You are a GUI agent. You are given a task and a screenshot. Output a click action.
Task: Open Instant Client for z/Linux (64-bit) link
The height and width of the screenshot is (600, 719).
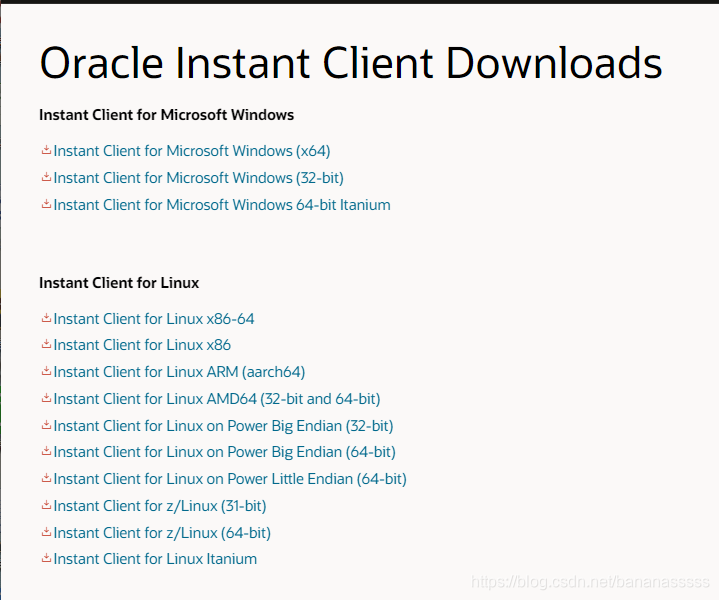pos(162,533)
